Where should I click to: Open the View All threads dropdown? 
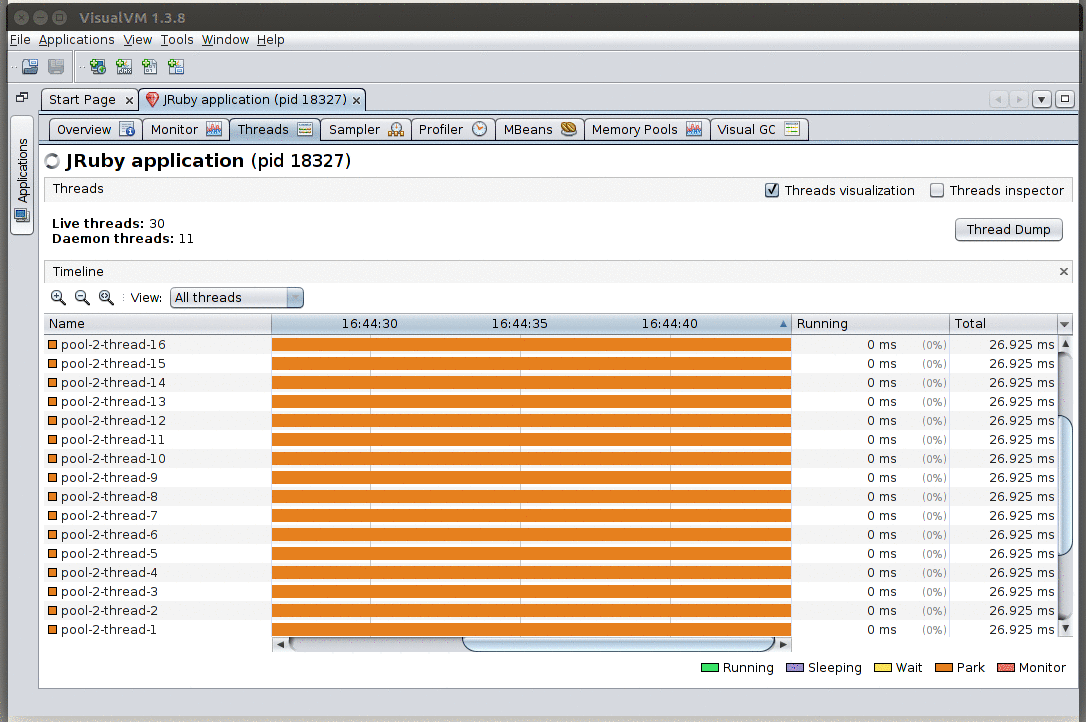tap(236, 297)
